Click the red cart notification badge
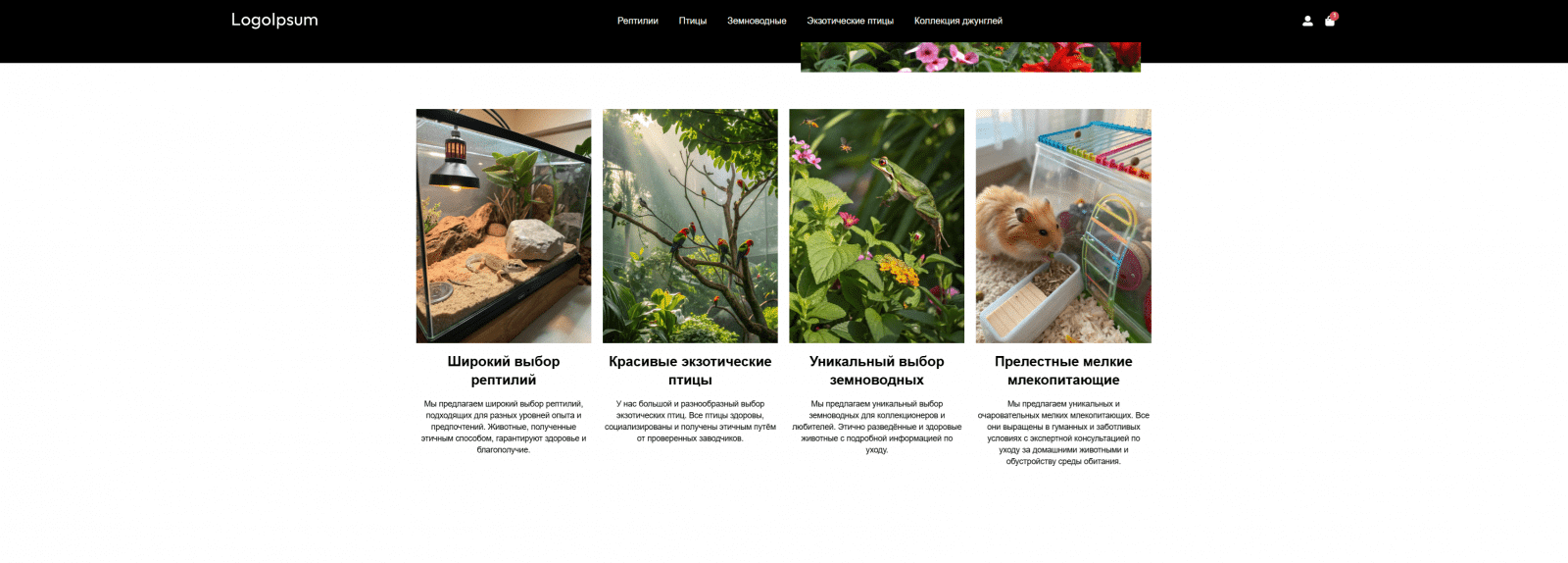This screenshot has height=563, width=1568. click(1334, 16)
